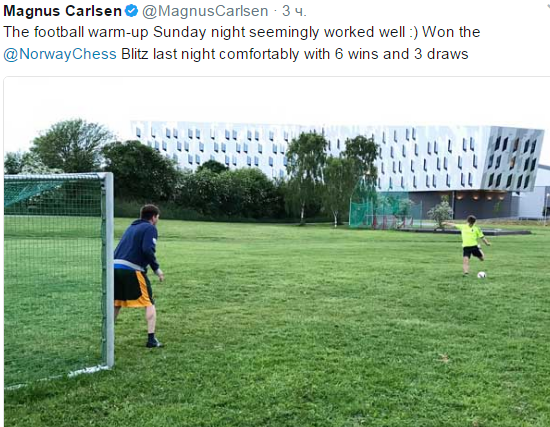
Task: Click the goalkeeper in the blue hoodie
Action: click(x=138, y=275)
